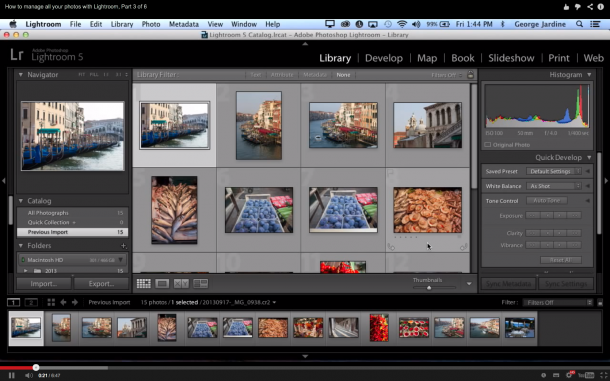Select the fish photo thumbnail in grid

tap(174, 210)
